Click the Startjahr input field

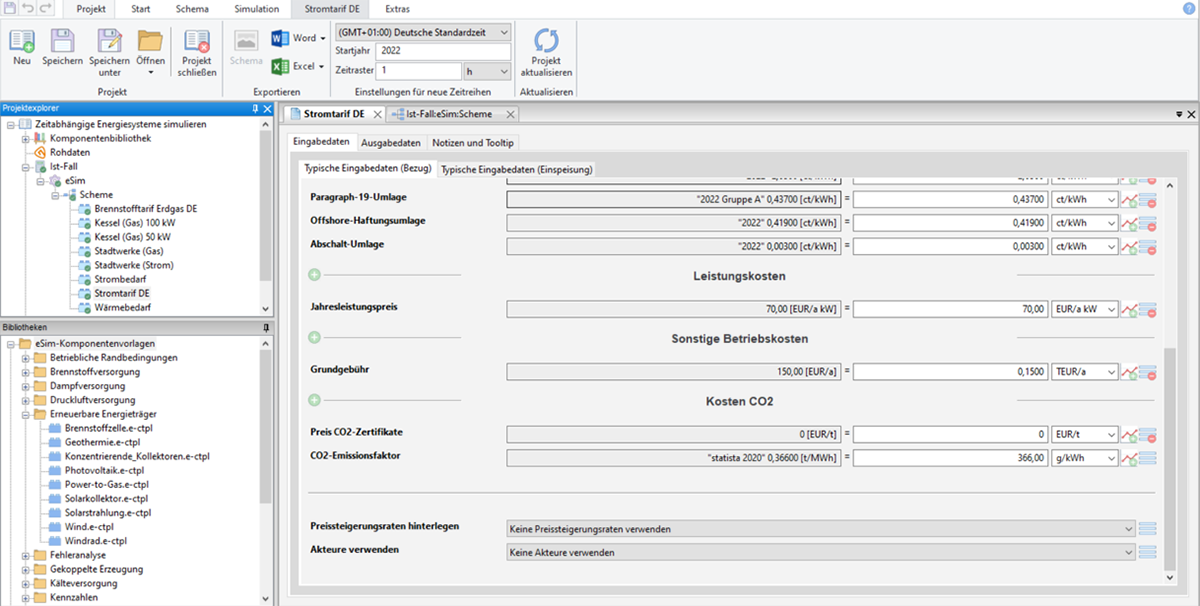444,52
